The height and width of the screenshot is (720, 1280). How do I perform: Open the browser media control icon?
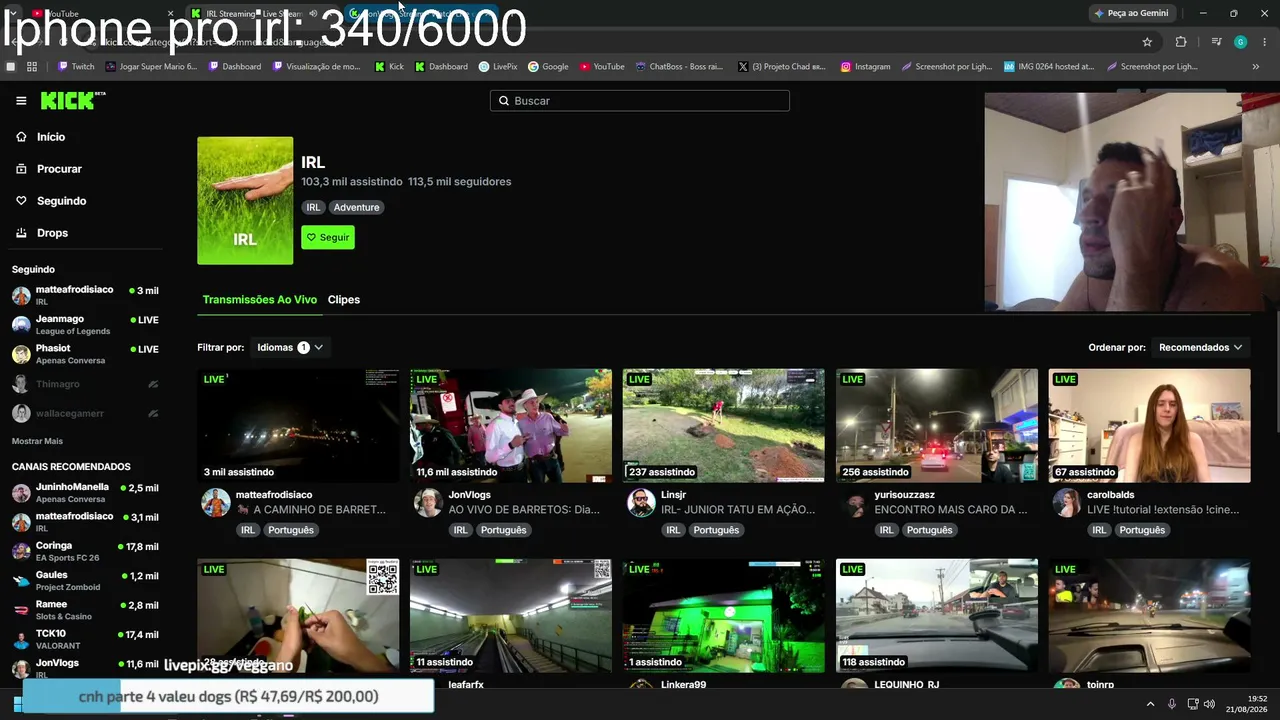(1216, 42)
